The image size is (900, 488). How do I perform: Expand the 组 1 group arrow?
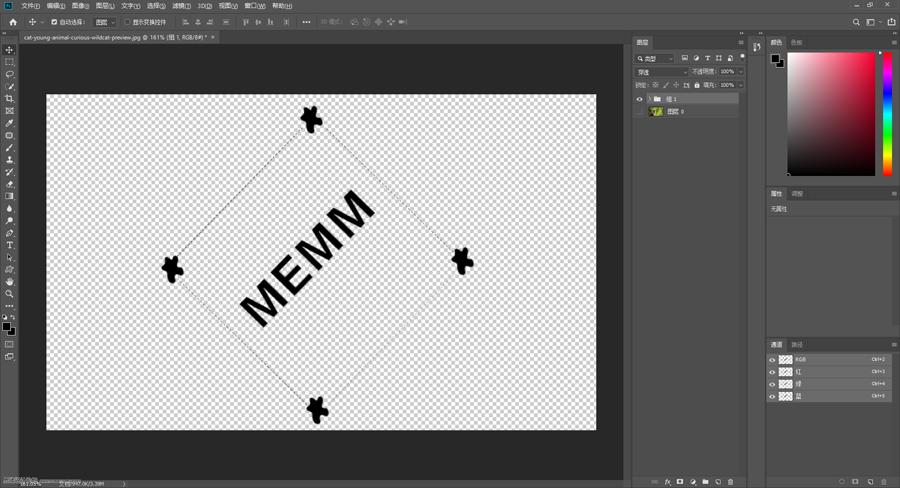(649, 99)
